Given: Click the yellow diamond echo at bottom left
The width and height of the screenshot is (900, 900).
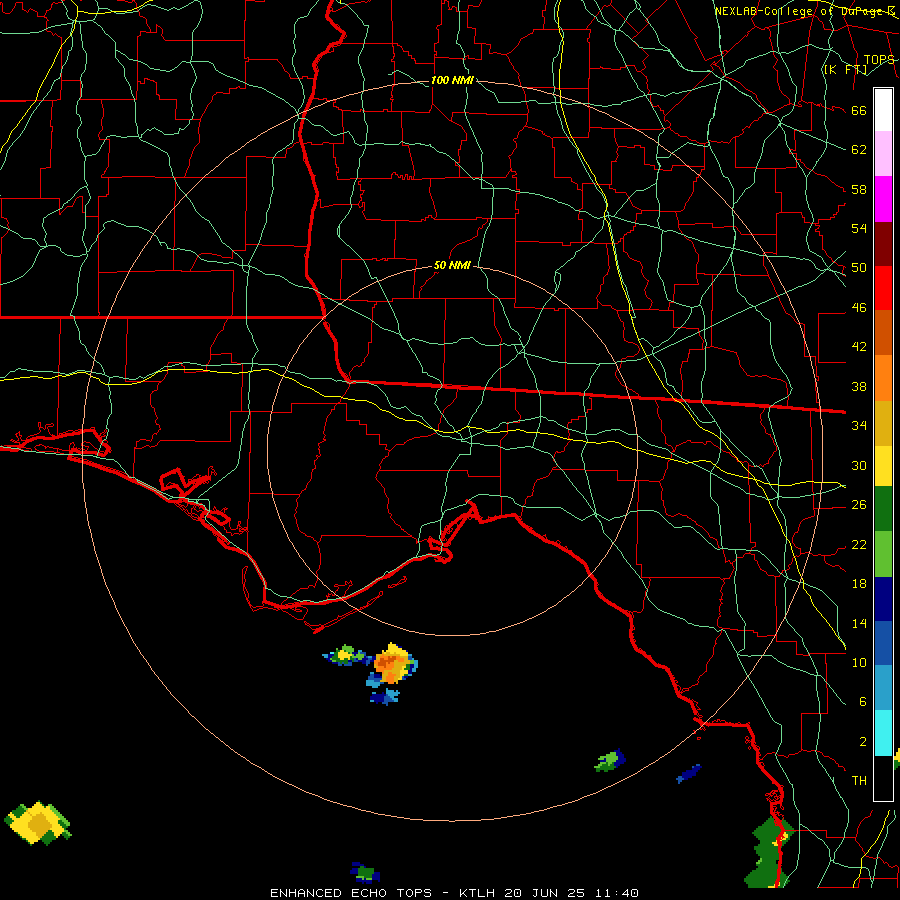Looking at the screenshot, I should (x=37, y=823).
